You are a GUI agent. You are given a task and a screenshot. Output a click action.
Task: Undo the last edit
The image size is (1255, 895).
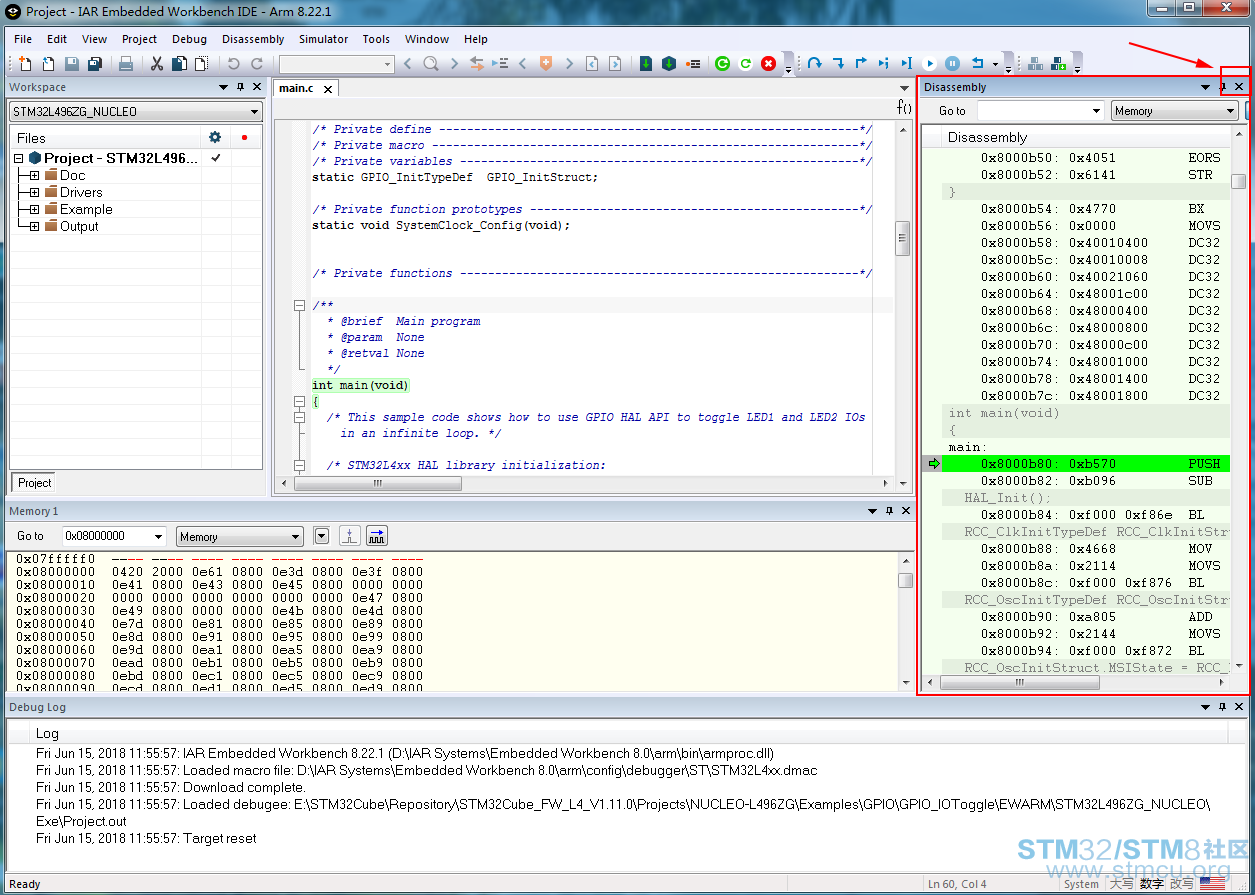point(233,64)
